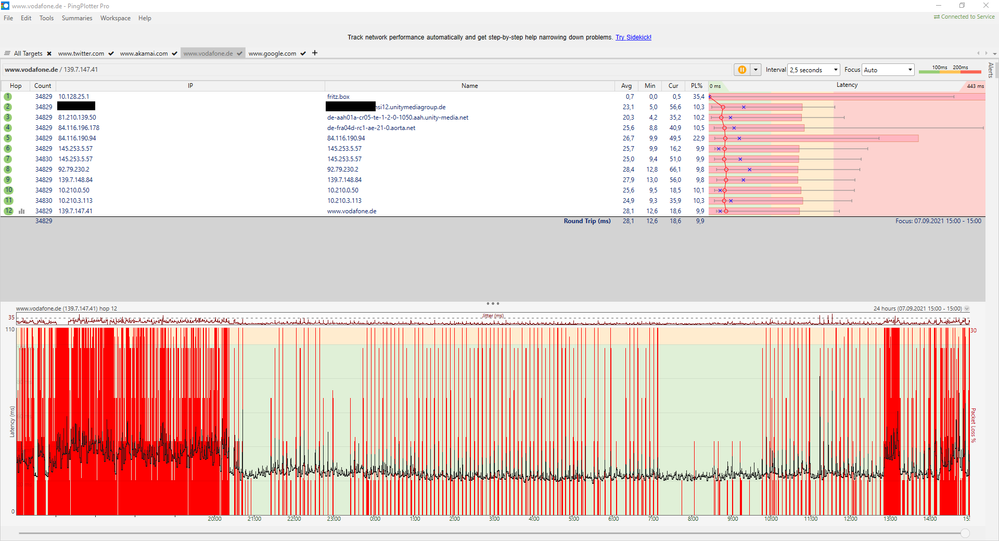
Task: Add a new target tab with the plus icon
Action: 314,53
